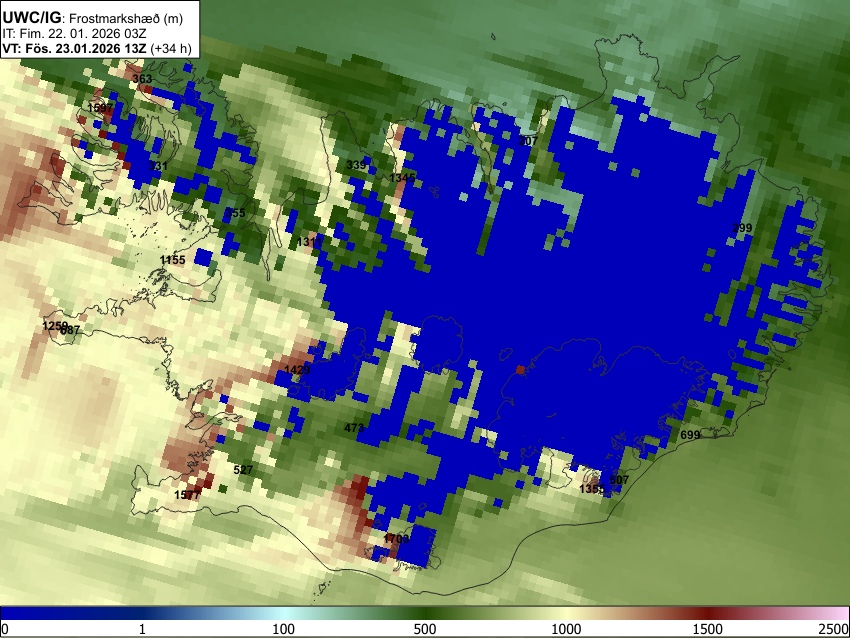Viewport: 850px width, 638px height.
Task: Click the valid time line 'VT: Fös. 23.01.2026 13Z'
Action: point(74,48)
